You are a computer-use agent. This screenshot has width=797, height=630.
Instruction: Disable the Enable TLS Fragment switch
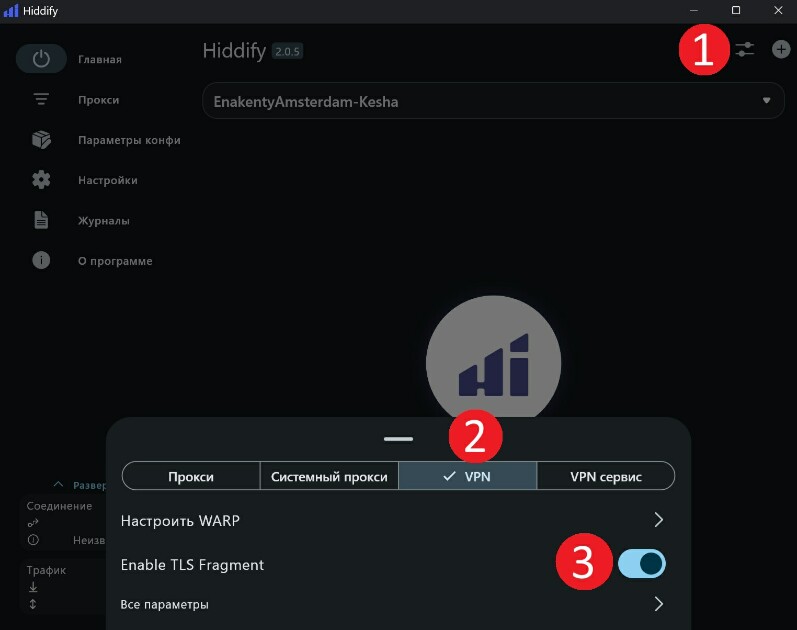pos(641,563)
